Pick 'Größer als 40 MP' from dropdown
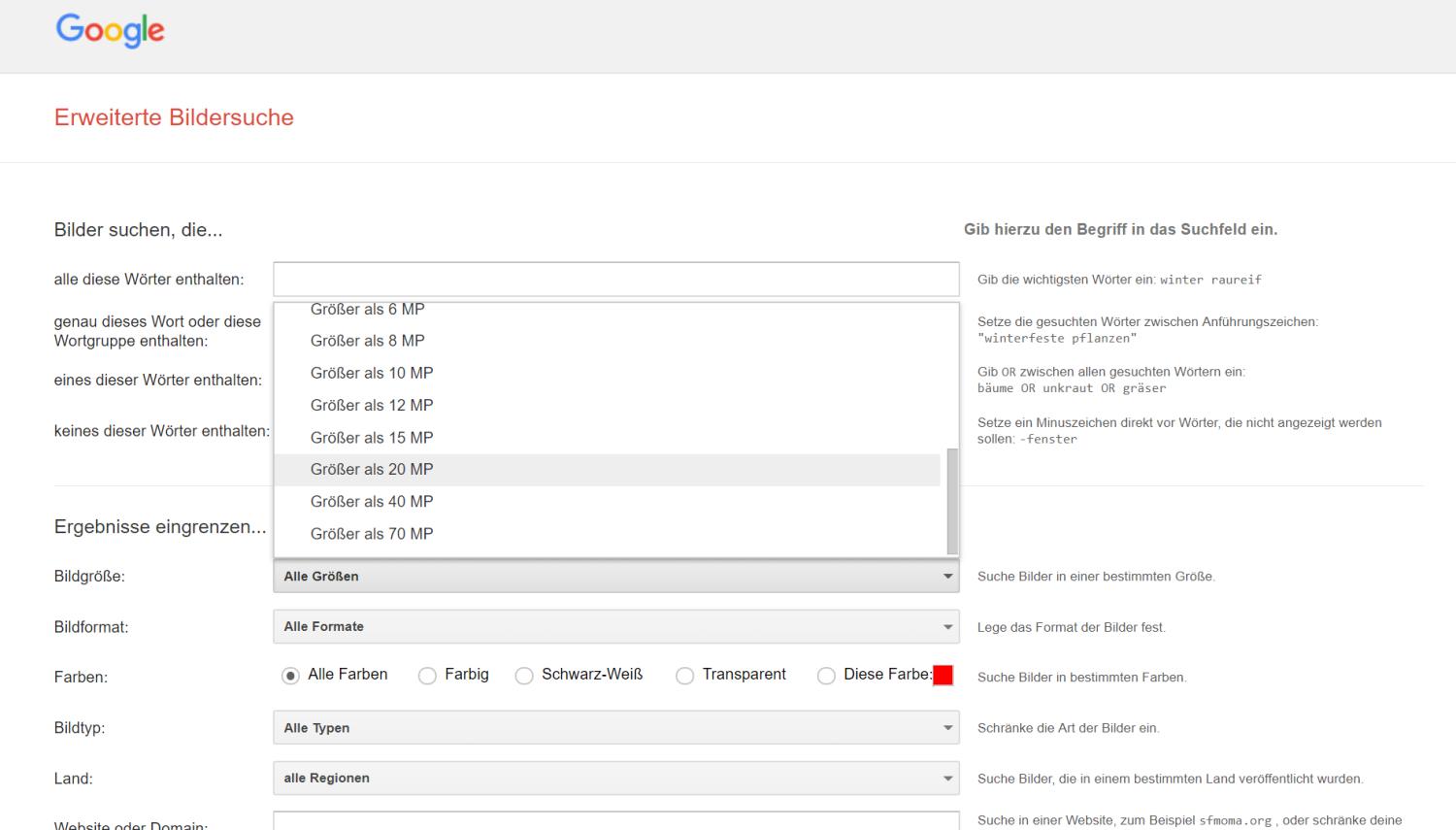 [x=371, y=502]
